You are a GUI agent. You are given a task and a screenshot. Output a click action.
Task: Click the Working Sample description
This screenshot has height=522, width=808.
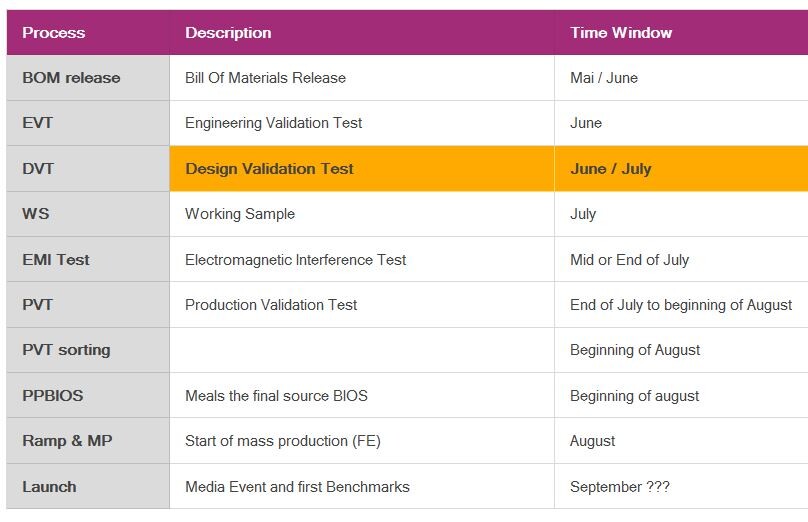click(x=240, y=214)
